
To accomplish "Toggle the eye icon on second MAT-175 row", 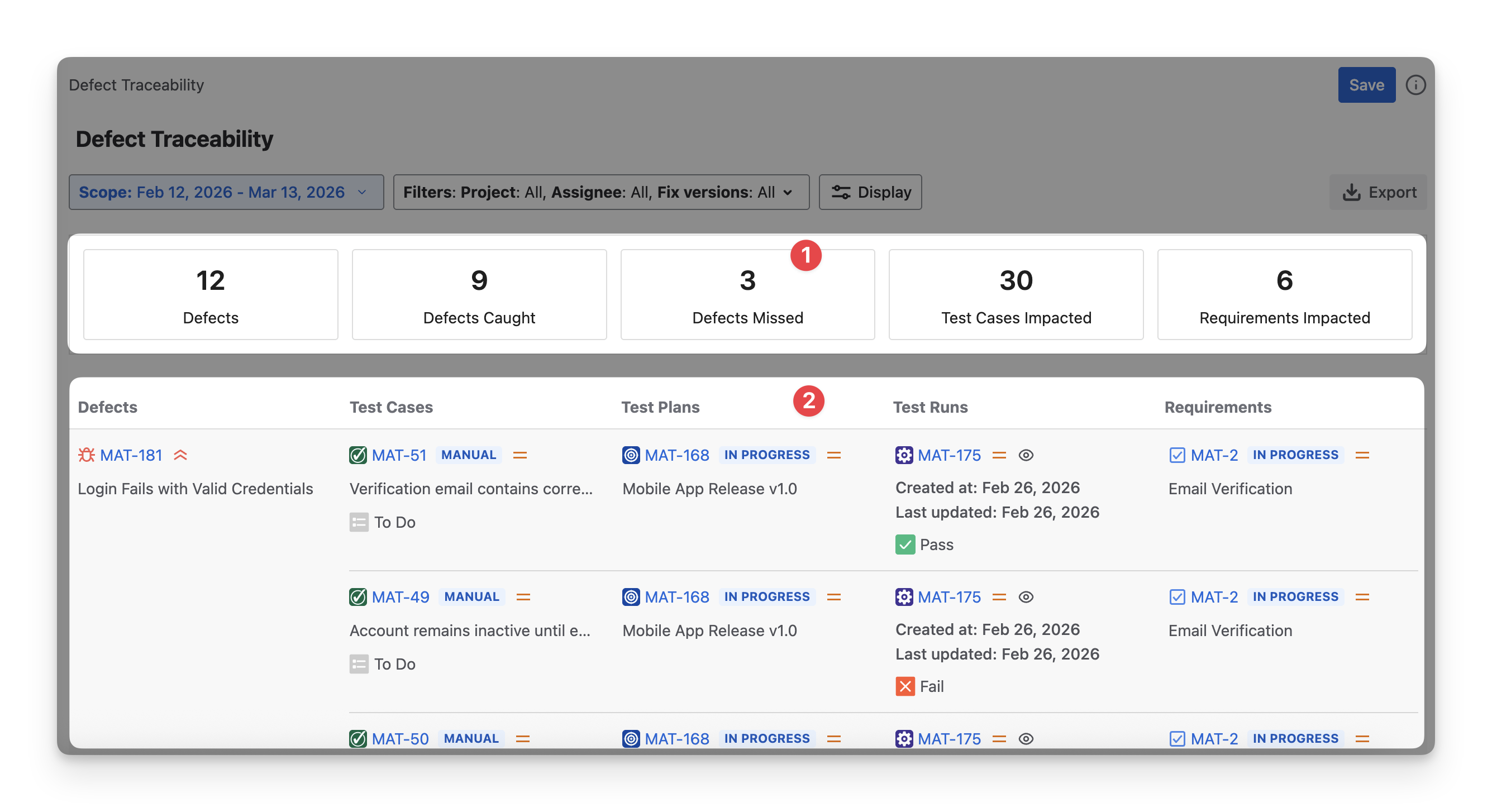I will (x=1026, y=597).
